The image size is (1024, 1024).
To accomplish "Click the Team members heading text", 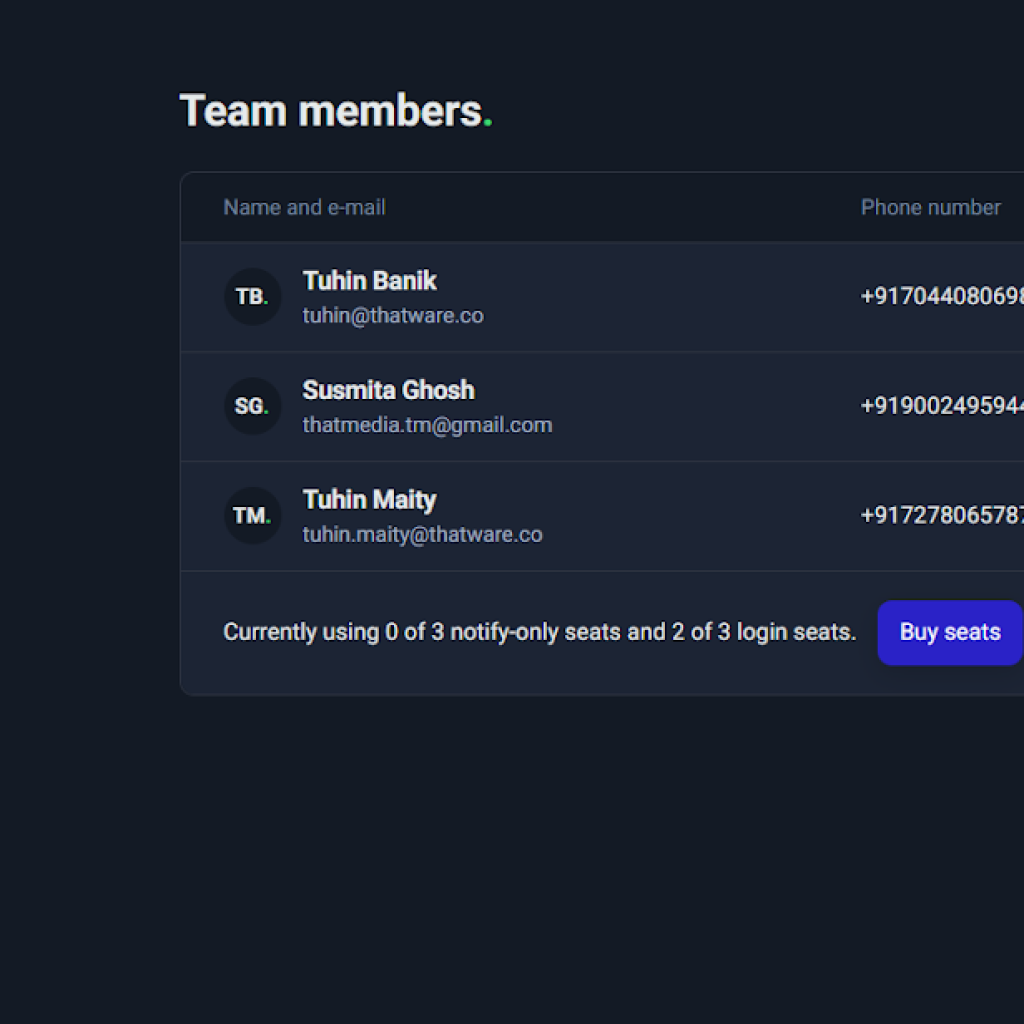I will click(x=330, y=111).
